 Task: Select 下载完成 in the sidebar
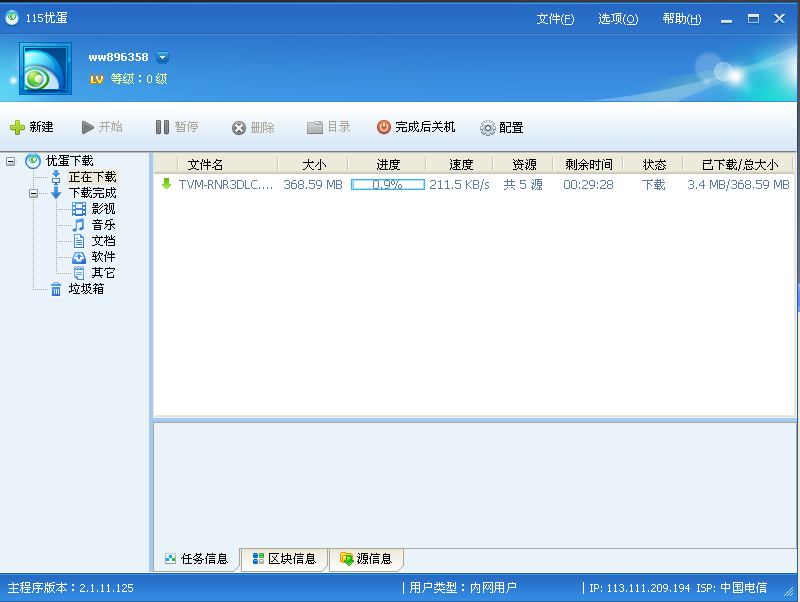[x=92, y=193]
